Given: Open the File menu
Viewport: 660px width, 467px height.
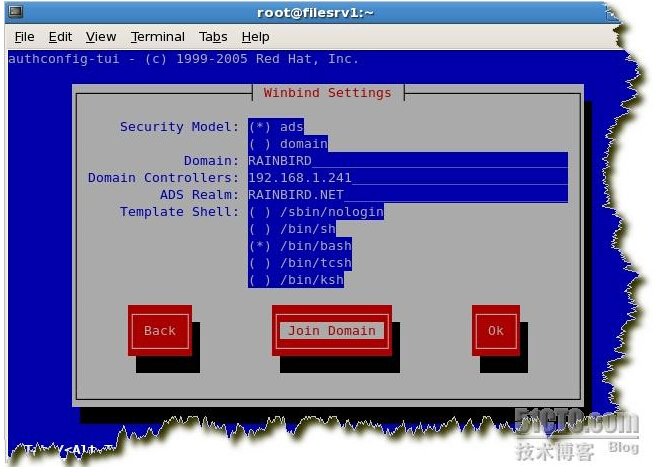Looking at the screenshot, I should [24, 37].
